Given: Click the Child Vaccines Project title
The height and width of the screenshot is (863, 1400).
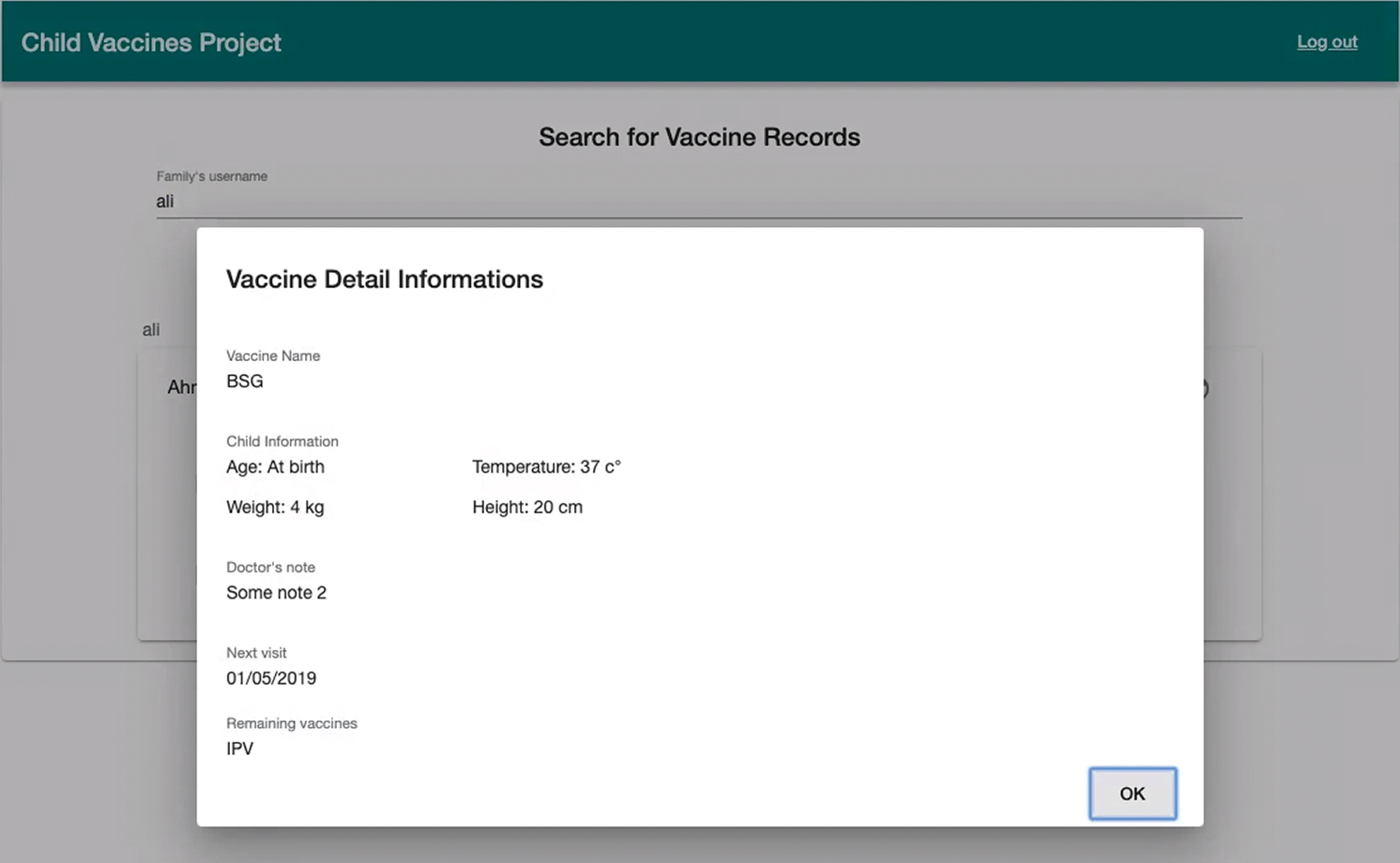Looking at the screenshot, I should [151, 43].
